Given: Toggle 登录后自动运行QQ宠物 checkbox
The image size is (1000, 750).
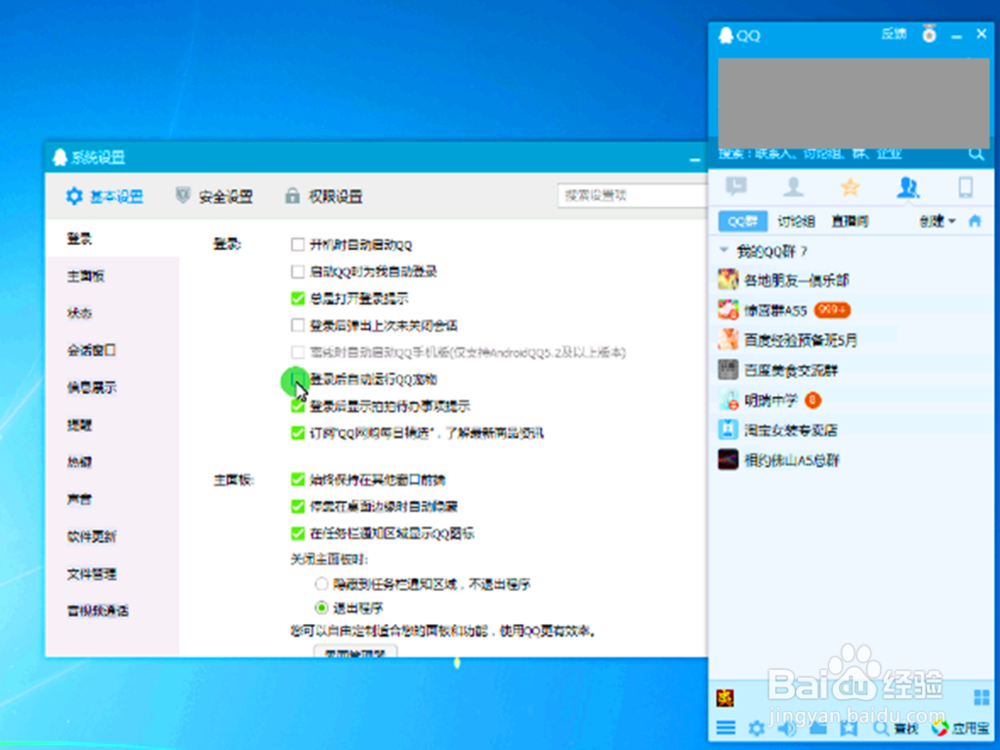Looking at the screenshot, I should 296,379.
